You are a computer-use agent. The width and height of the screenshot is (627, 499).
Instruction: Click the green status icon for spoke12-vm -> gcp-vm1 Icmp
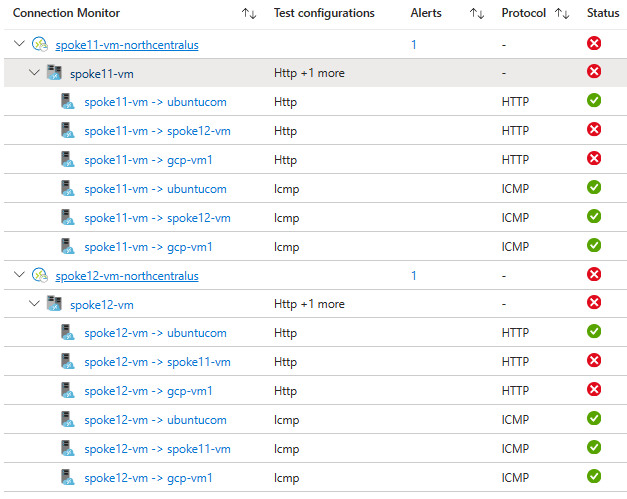point(594,477)
